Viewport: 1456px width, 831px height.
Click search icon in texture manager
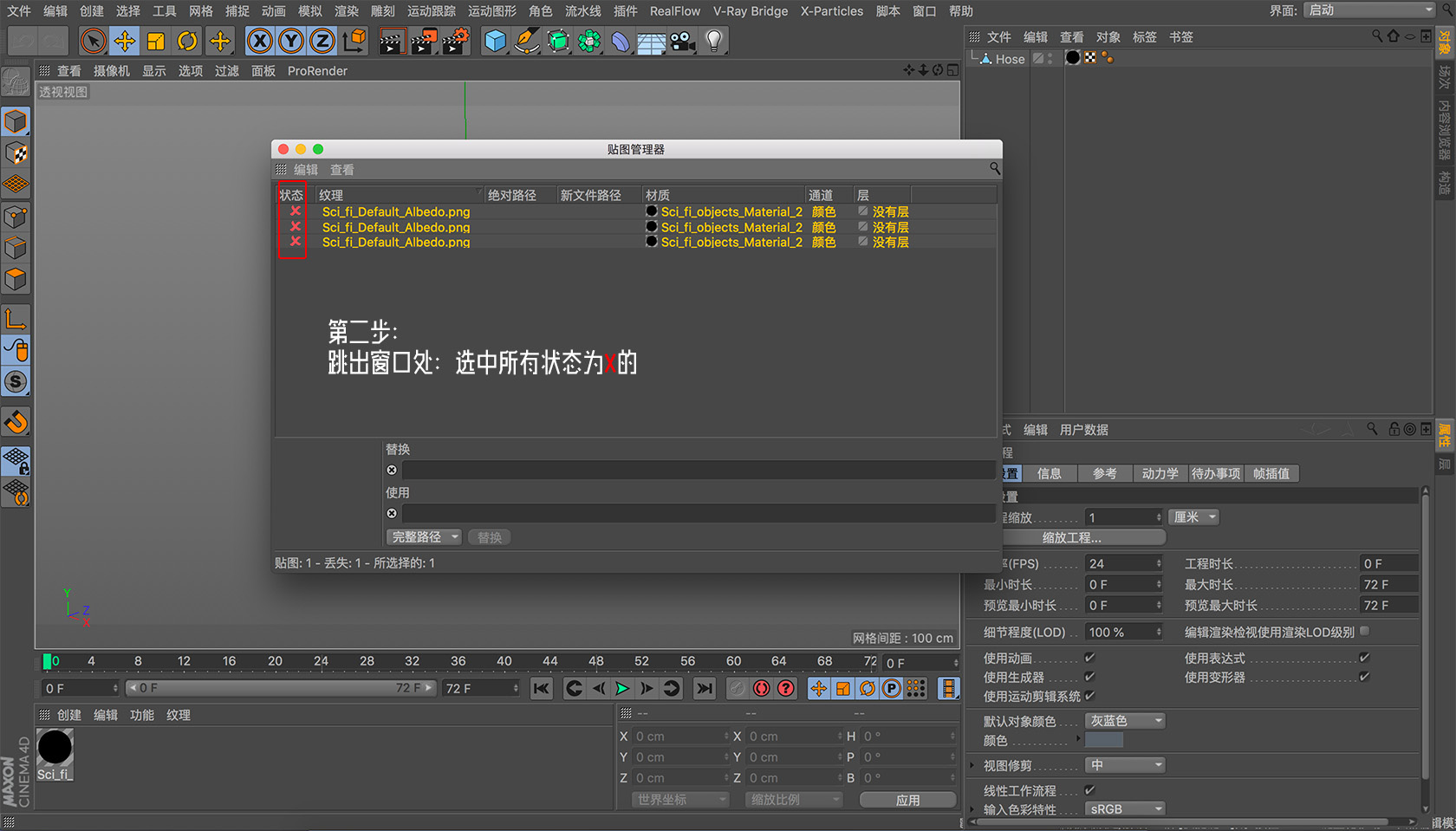[994, 168]
